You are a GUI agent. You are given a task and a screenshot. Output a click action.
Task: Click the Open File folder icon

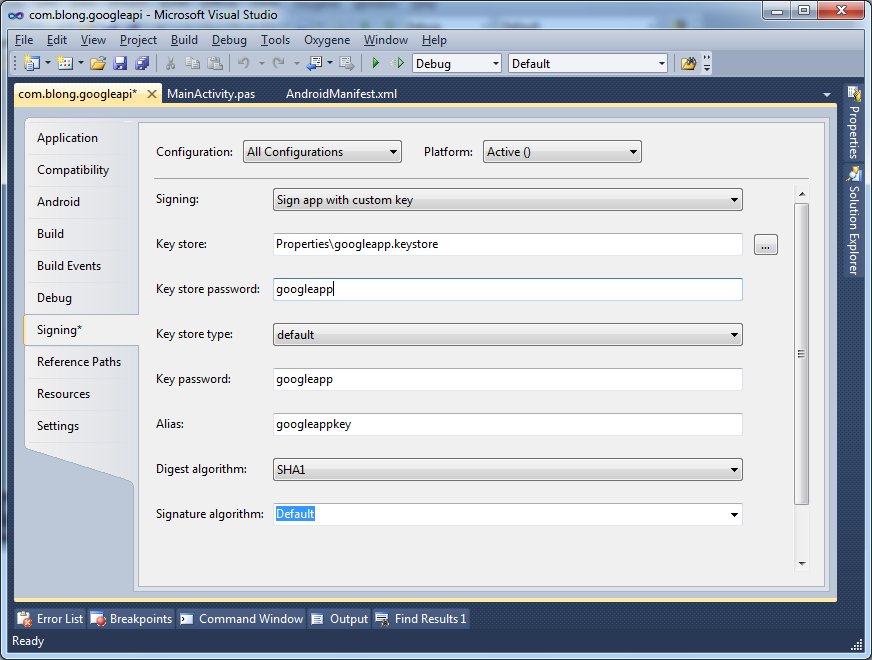(x=98, y=64)
